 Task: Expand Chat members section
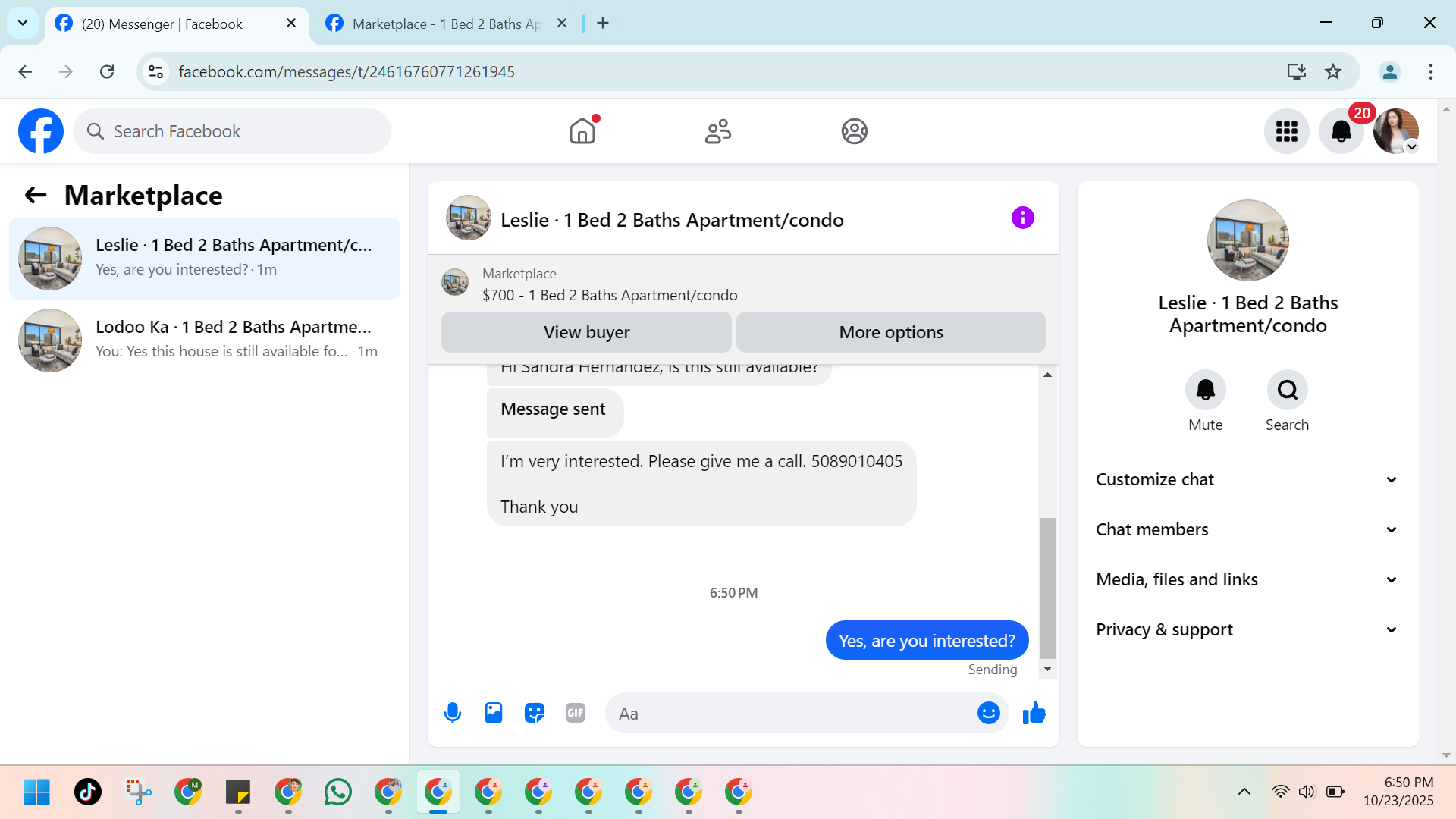tap(1247, 529)
